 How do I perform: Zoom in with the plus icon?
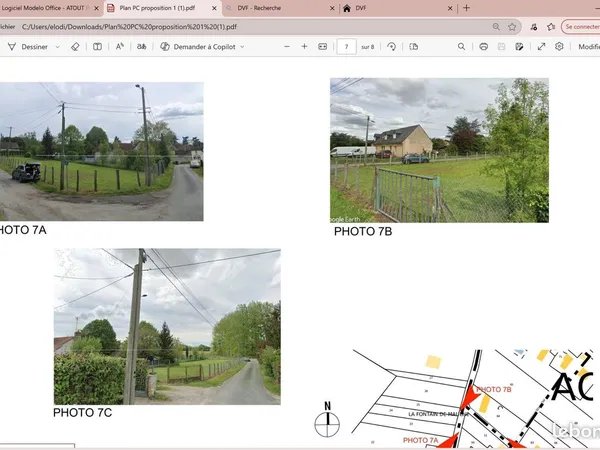(x=304, y=47)
